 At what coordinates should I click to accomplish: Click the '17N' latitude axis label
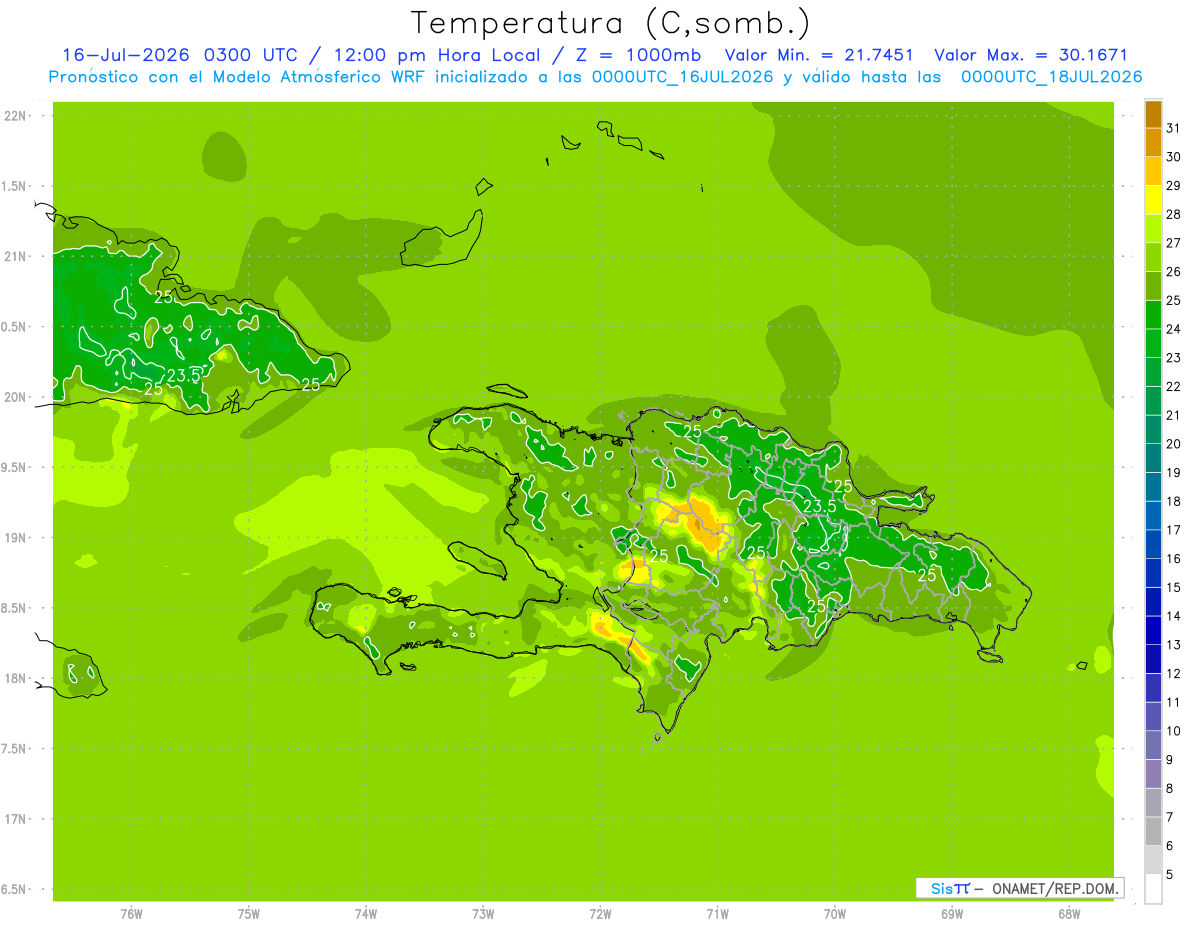tap(15, 819)
